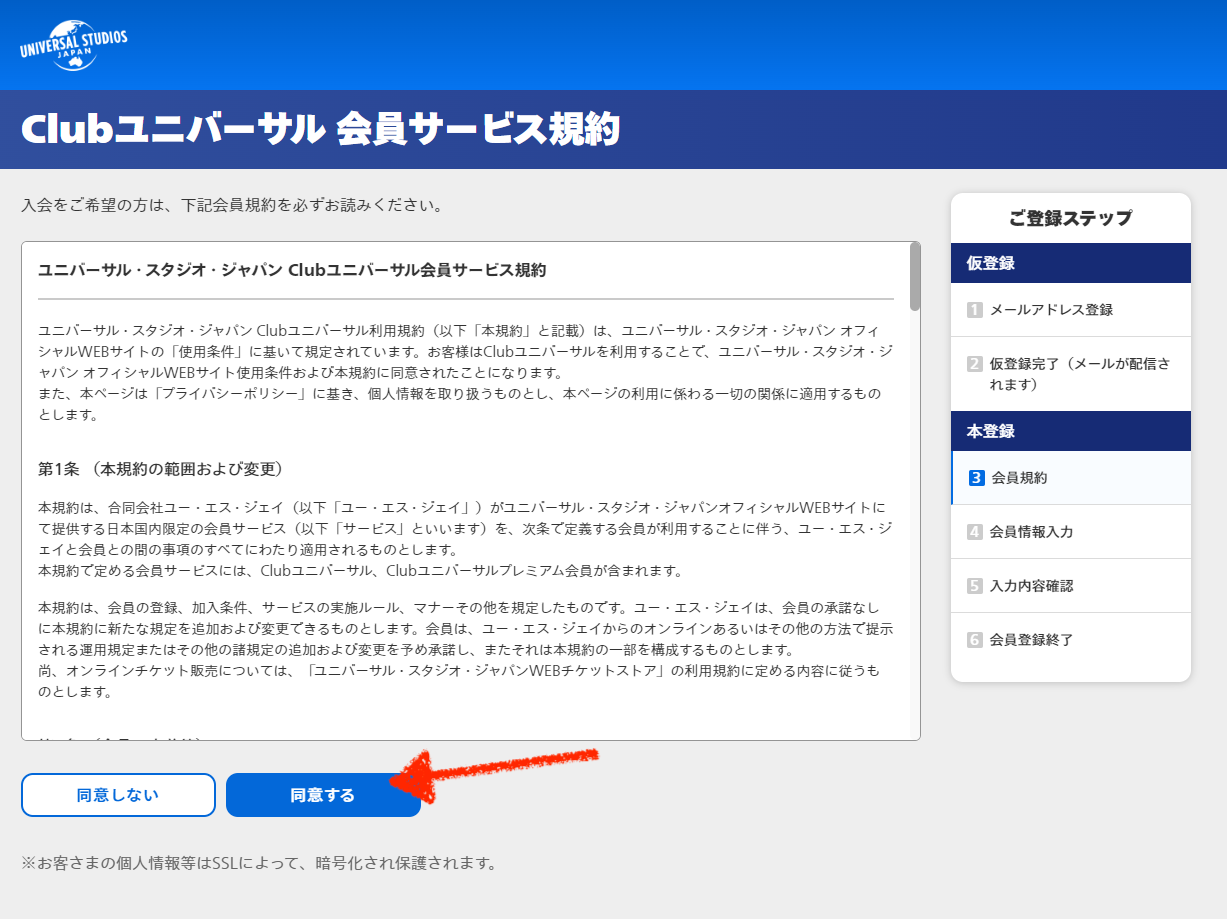
Task: Select step 4 会員情報入力
Action: click(1071, 532)
